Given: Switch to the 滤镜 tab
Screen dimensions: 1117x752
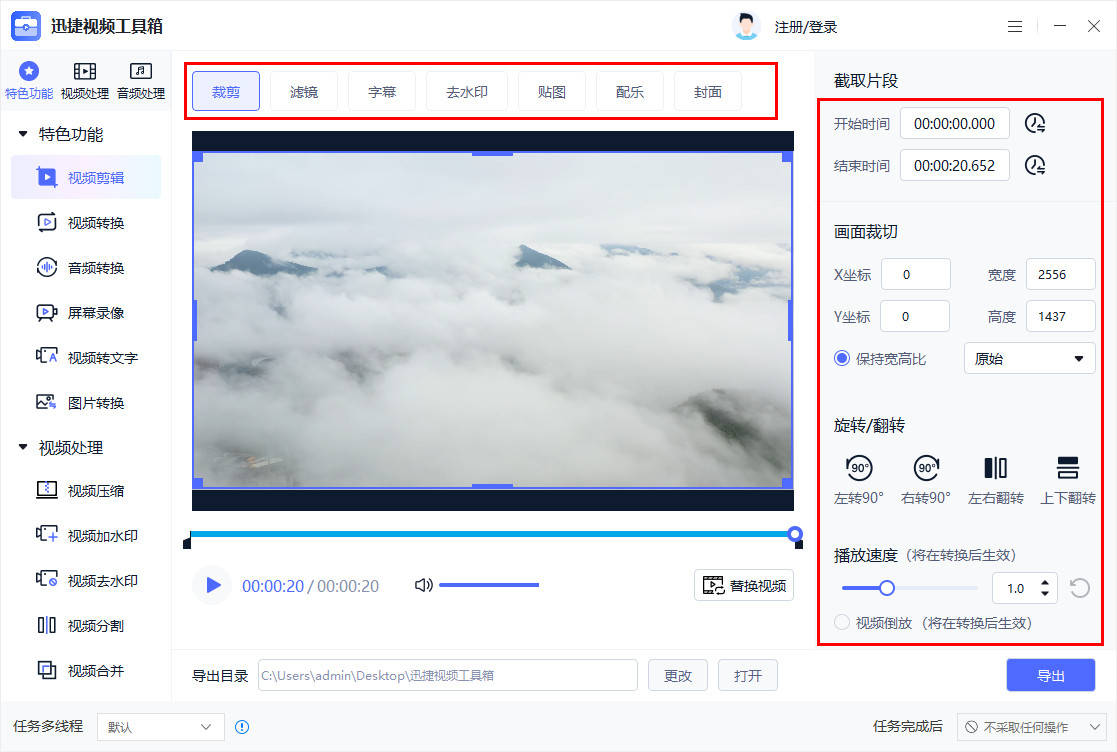Looking at the screenshot, I should [x=303, y=91].
